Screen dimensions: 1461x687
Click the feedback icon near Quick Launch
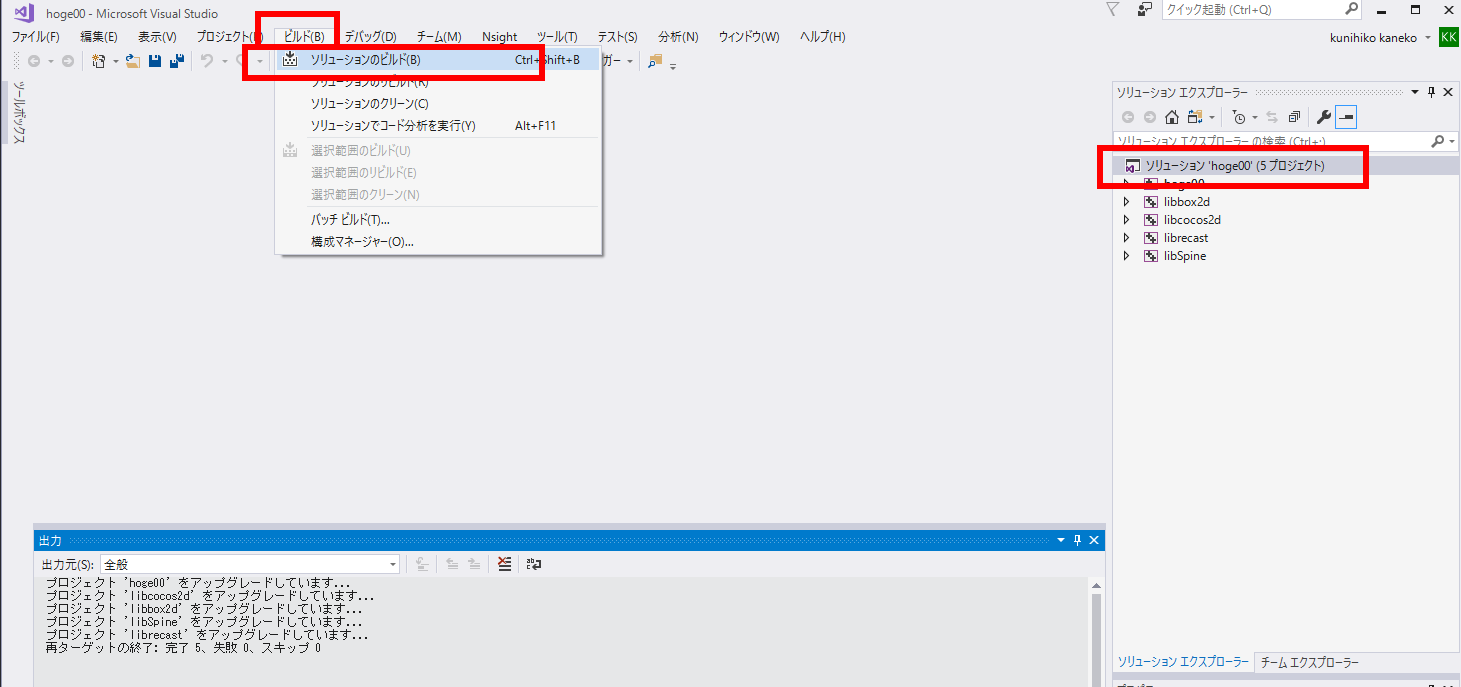(1145, 9)
